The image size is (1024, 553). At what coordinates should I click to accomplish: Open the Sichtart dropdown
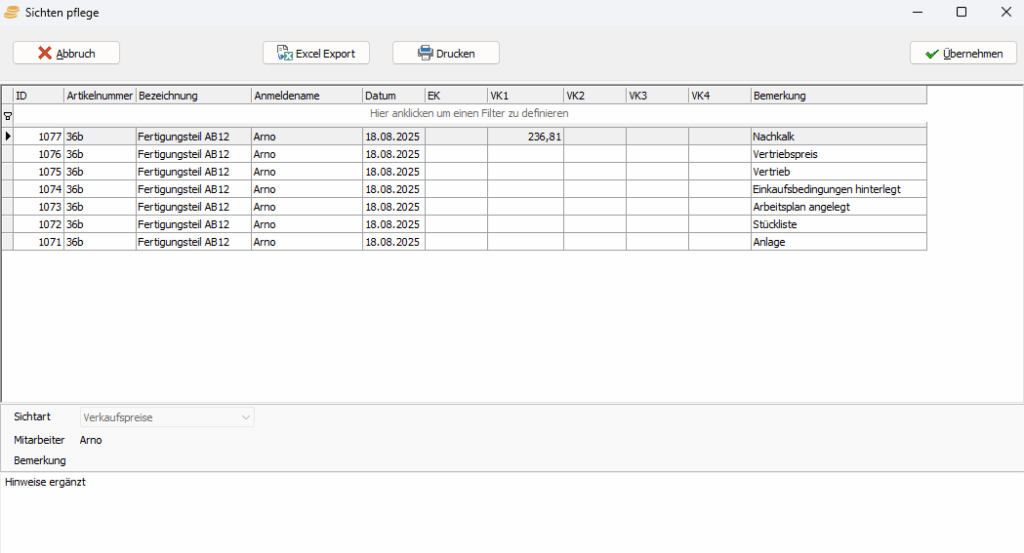[246, 417]
